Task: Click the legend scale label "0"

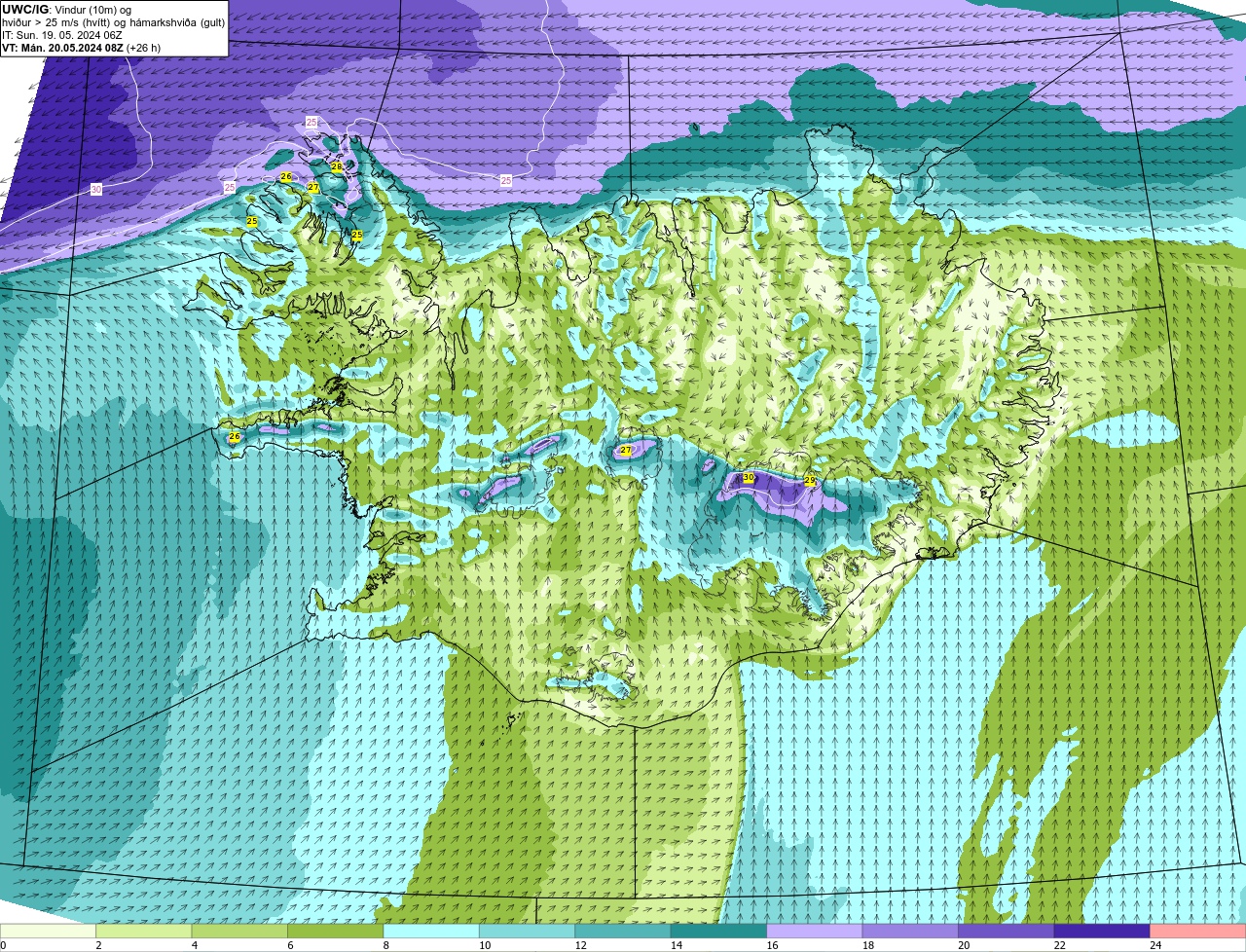Action: [3, 945]
